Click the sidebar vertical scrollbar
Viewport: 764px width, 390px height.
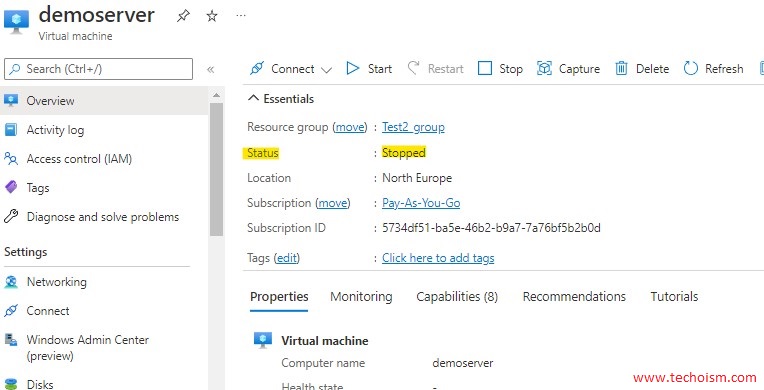(216, 169)
